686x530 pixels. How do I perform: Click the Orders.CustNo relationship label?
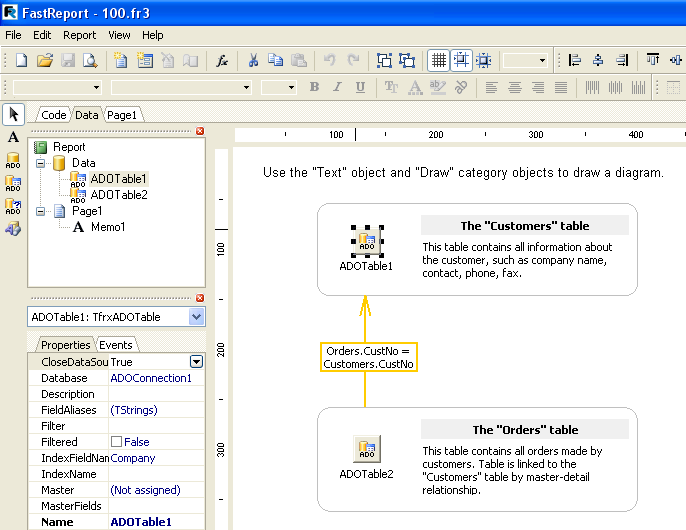tap(369, 357)
